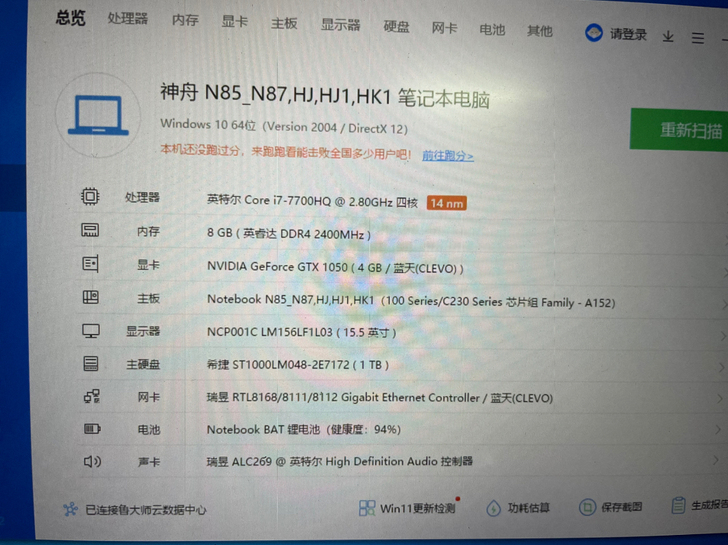Expand the 主硬盘 row arrow
The height and width of the screenshot is (545, 728).
click(x=721, y=368)
